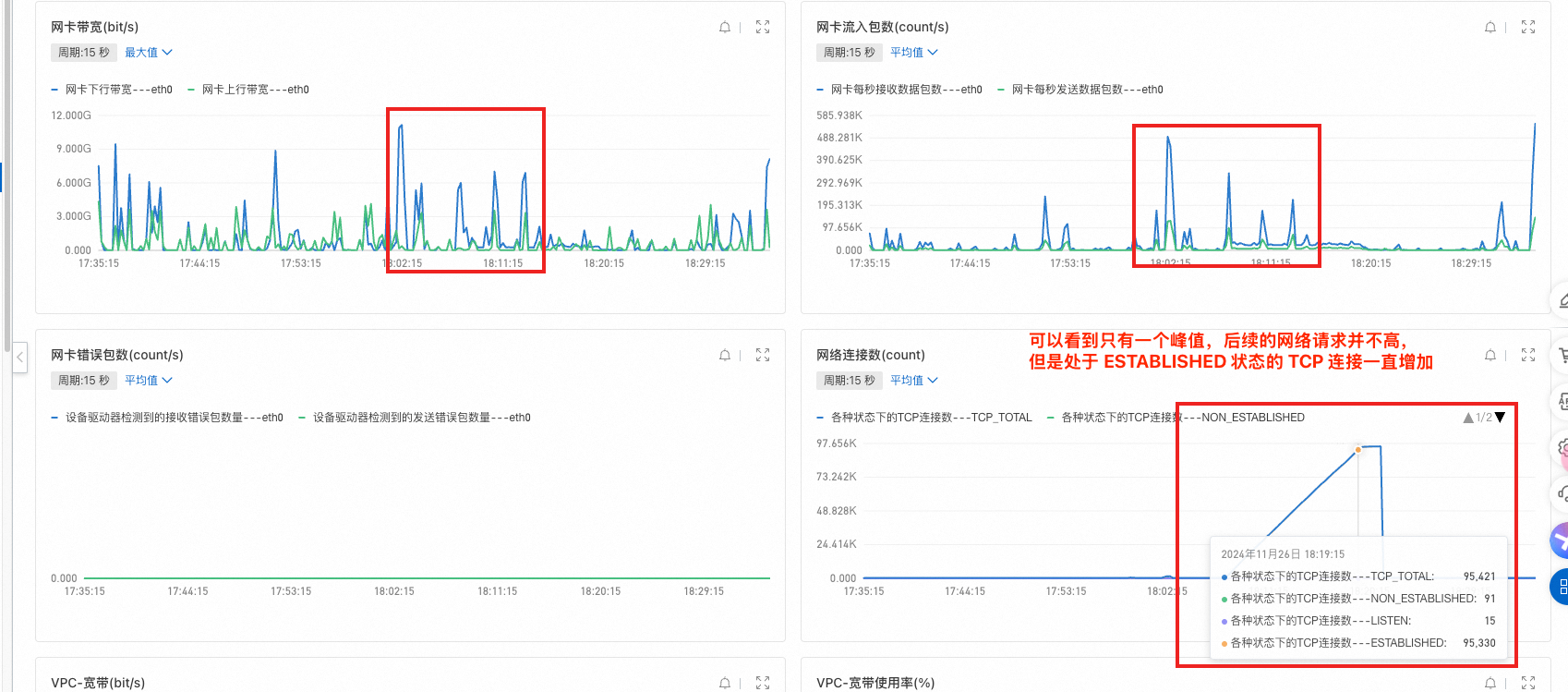1568x692 pixels.
Task: Click the bell icon on VPC-宽带(bit/s) panel
Action: pyautogui.click(x=725, y=684)
